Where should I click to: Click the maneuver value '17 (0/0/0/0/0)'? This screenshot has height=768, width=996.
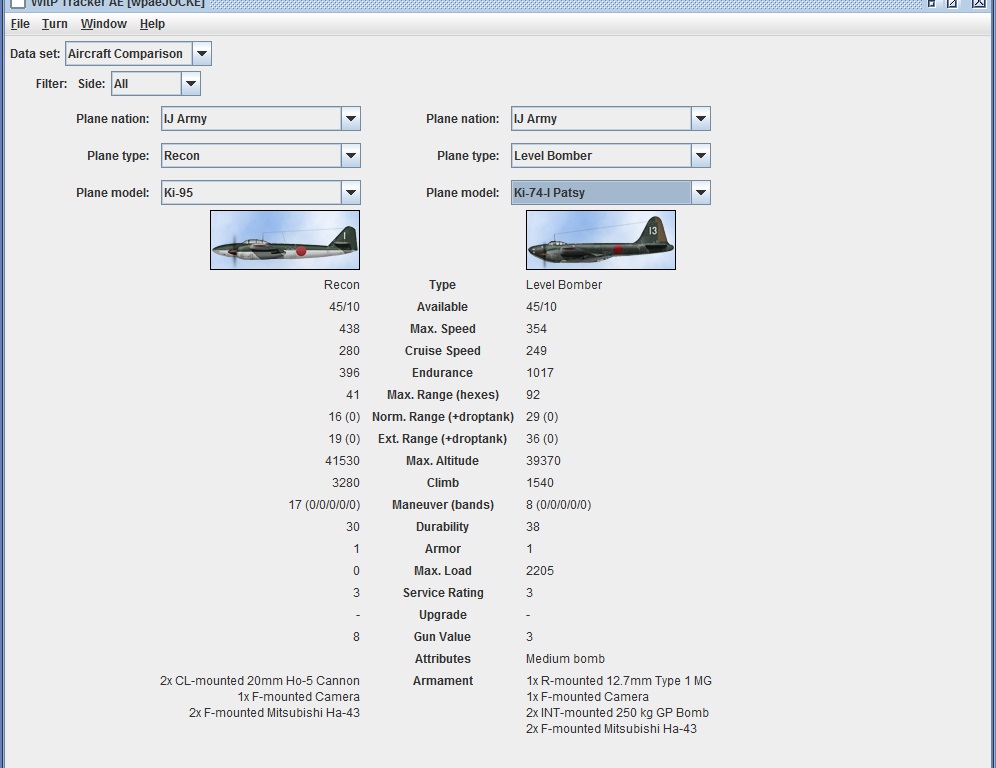[324, 505]
